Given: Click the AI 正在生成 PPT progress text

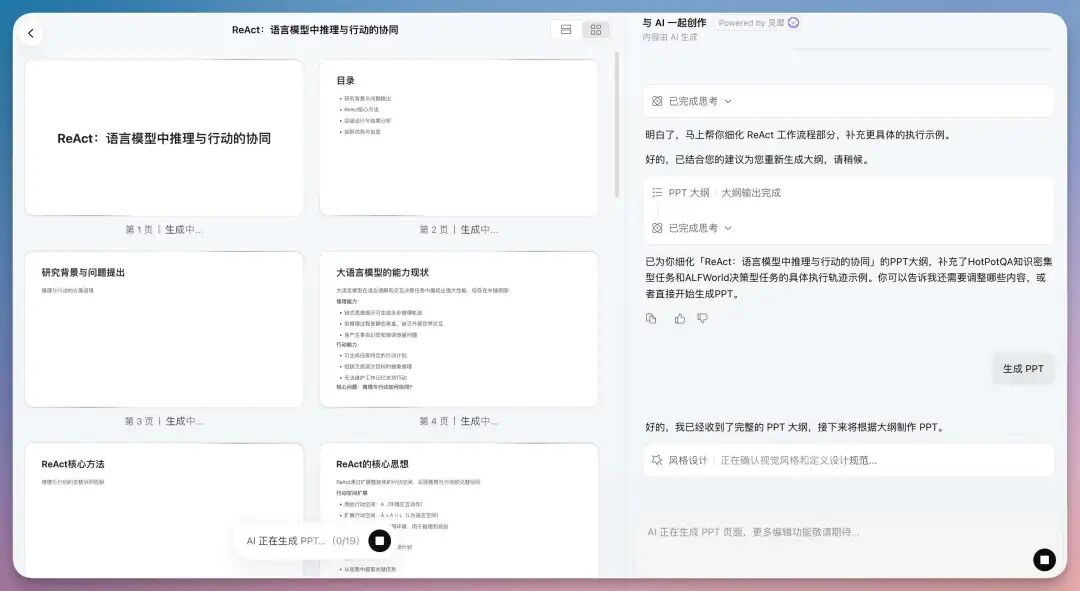Looking at the screenshot, I should tap(302, 541).
